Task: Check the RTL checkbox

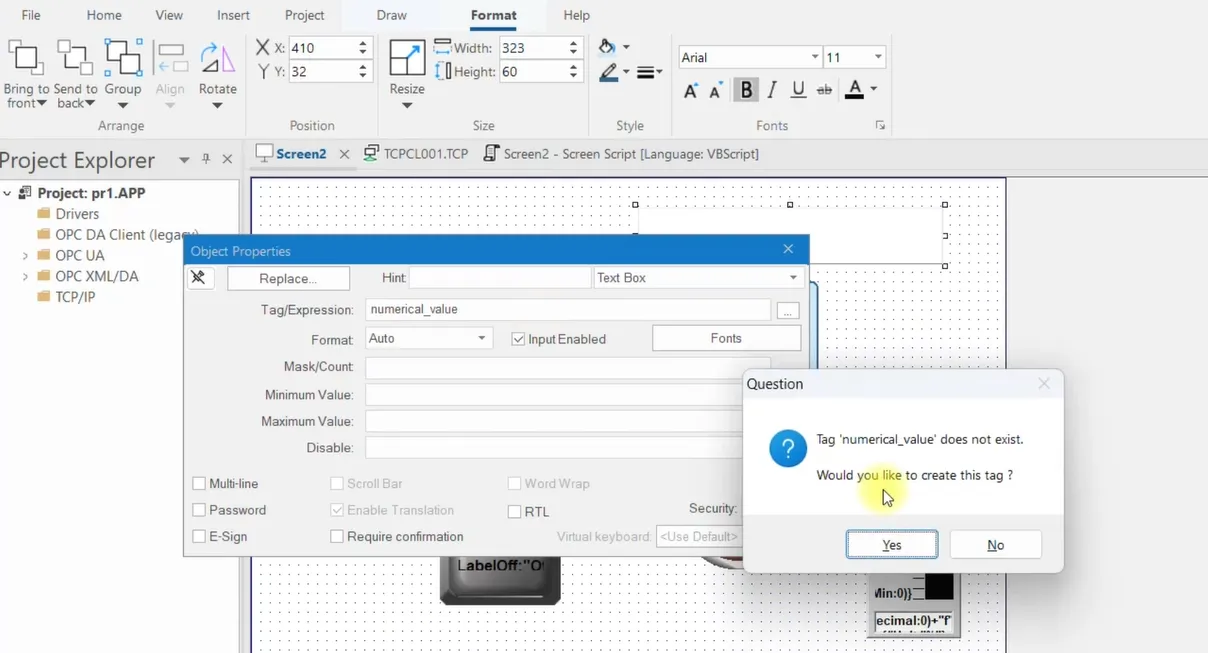Action: [514, 512]
